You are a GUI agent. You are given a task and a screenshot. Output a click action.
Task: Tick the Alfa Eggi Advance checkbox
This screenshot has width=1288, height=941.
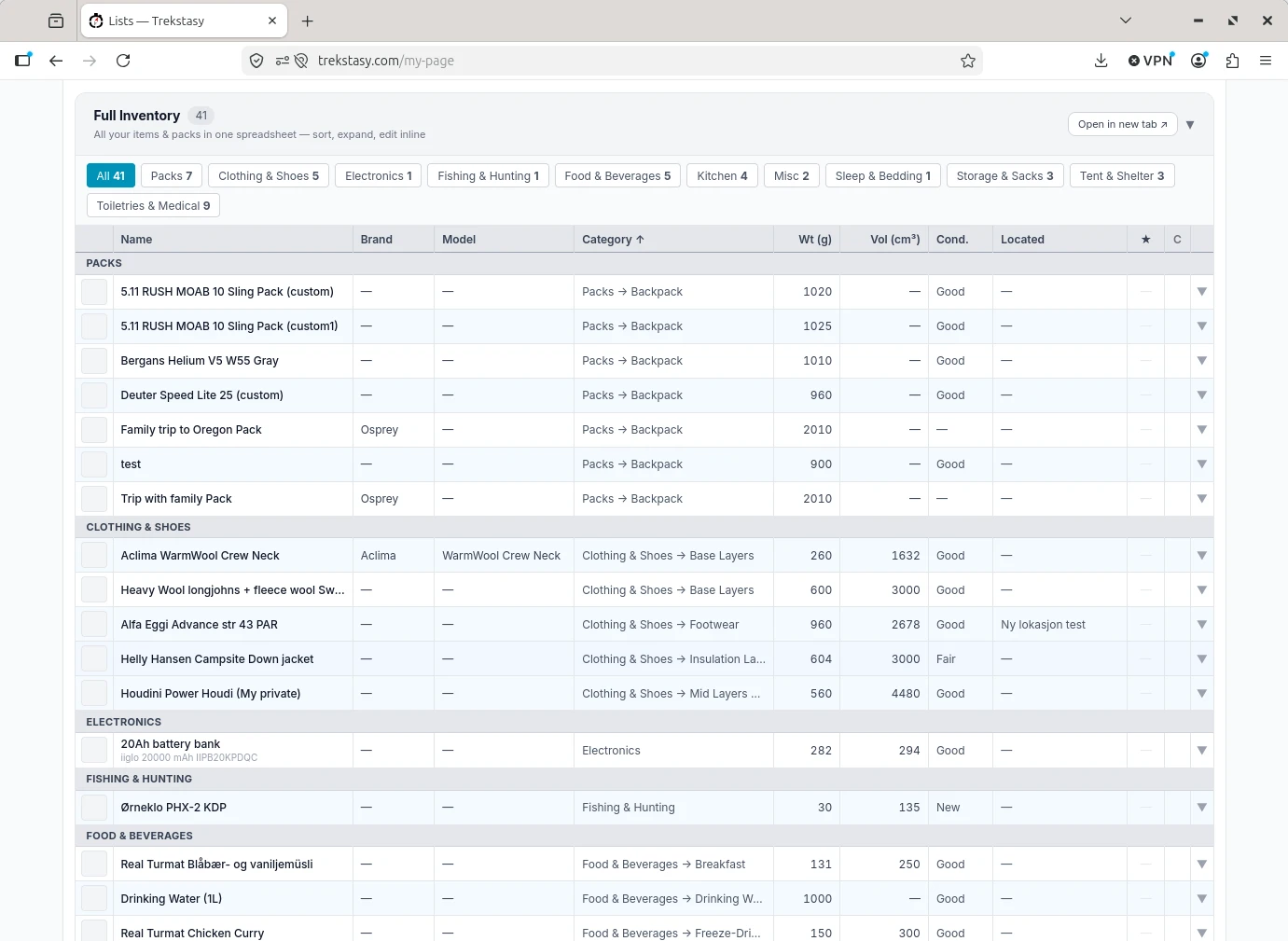[94, 625]
